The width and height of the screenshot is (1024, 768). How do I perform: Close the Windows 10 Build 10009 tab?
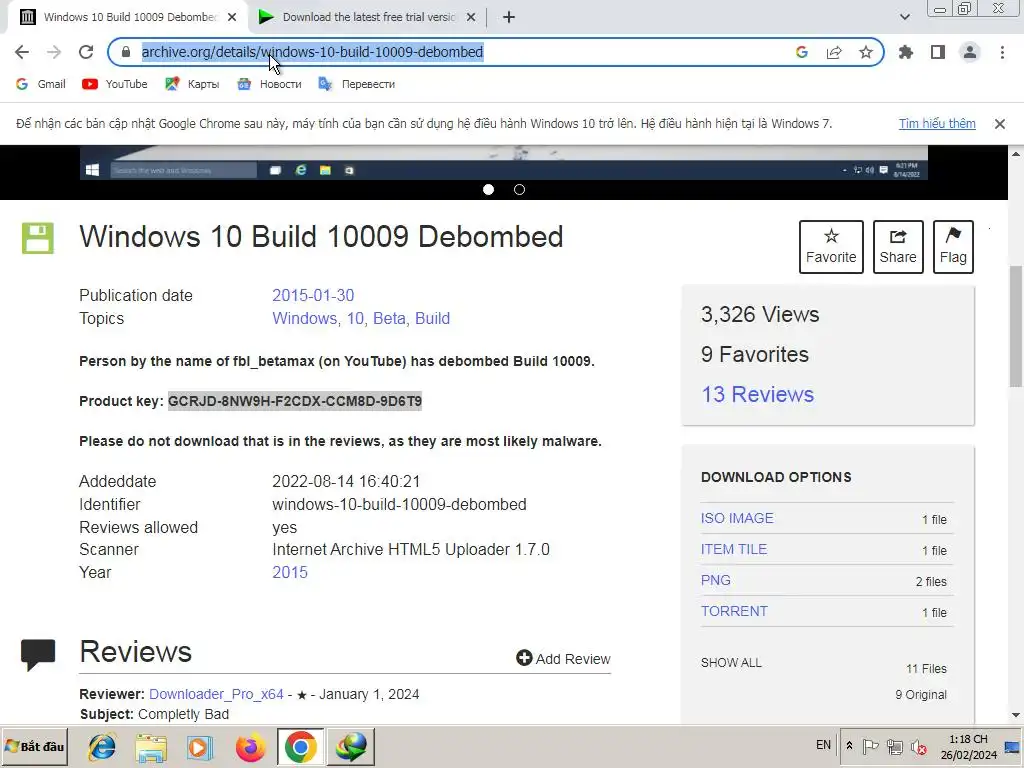coord(232,17)
